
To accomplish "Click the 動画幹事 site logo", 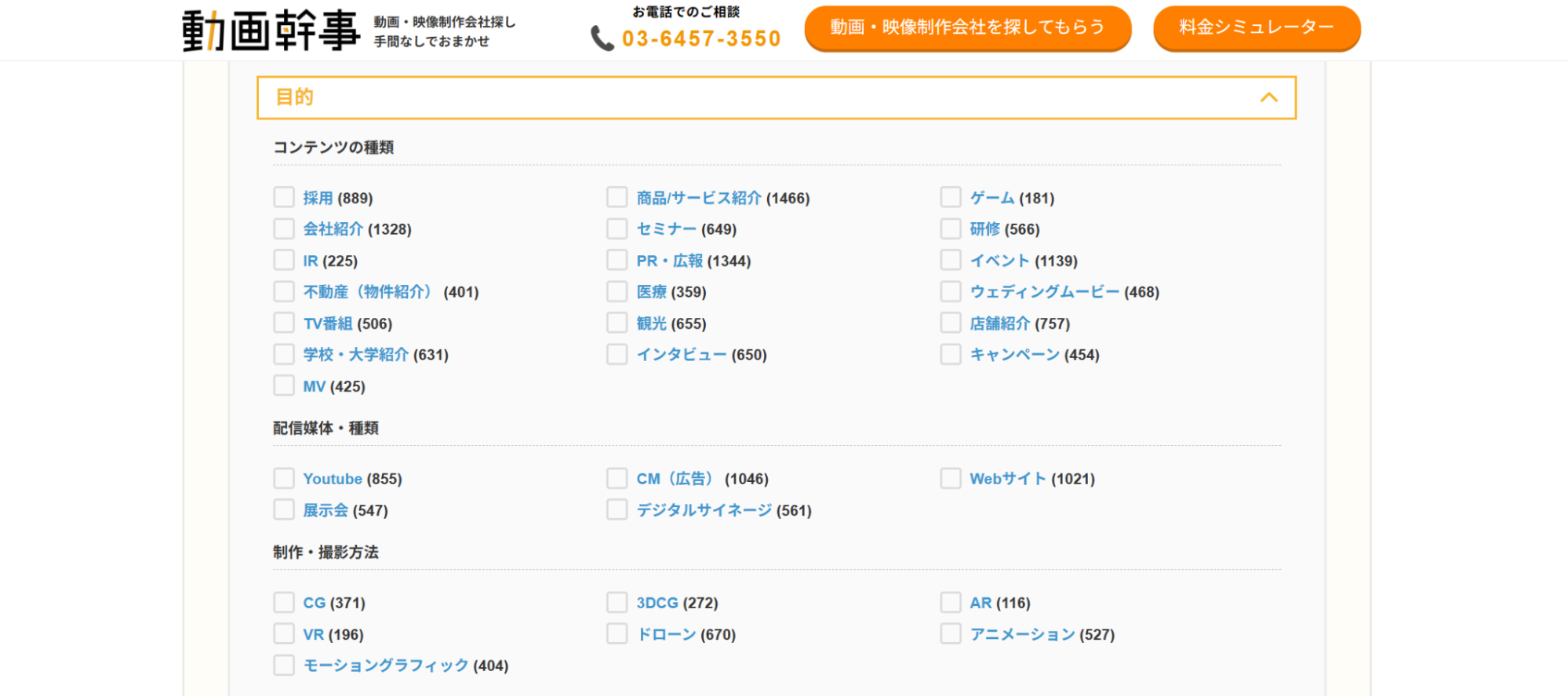I will point(271,31).
